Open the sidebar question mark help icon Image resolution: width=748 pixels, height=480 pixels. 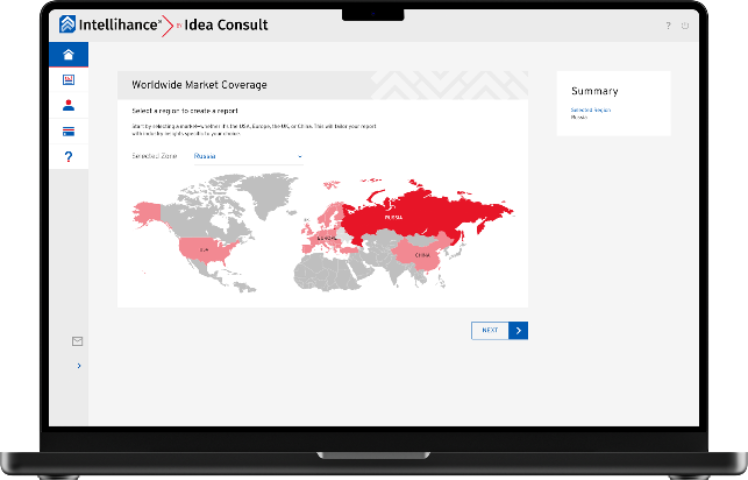[68, 156]
